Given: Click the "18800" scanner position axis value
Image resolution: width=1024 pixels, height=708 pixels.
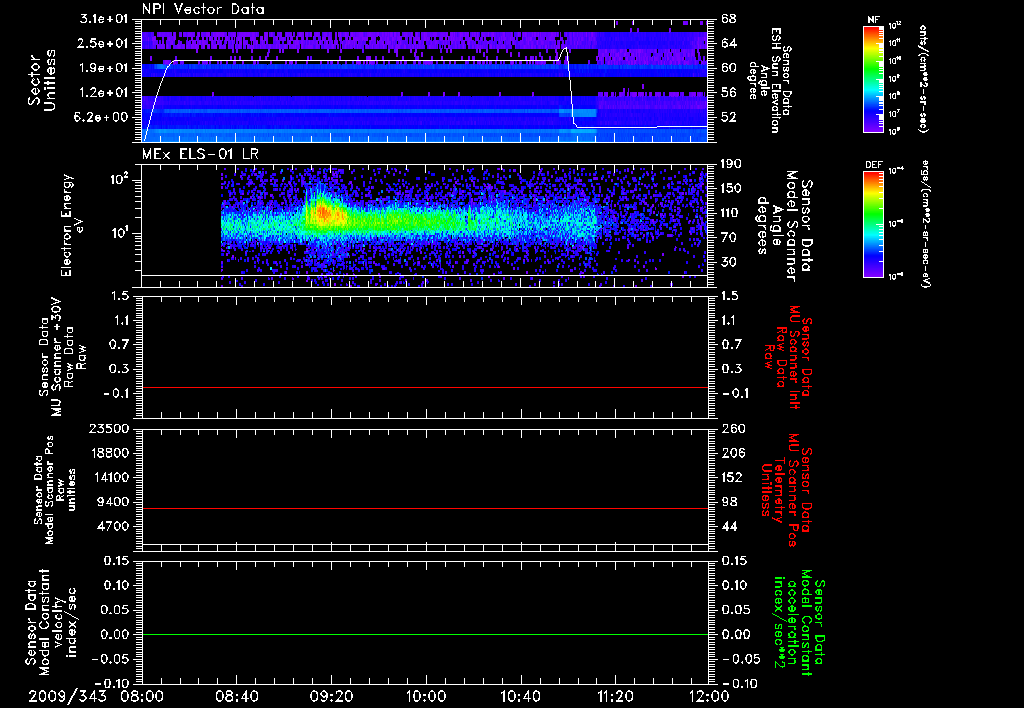Looking at the screenshot, I should point(111,453).
